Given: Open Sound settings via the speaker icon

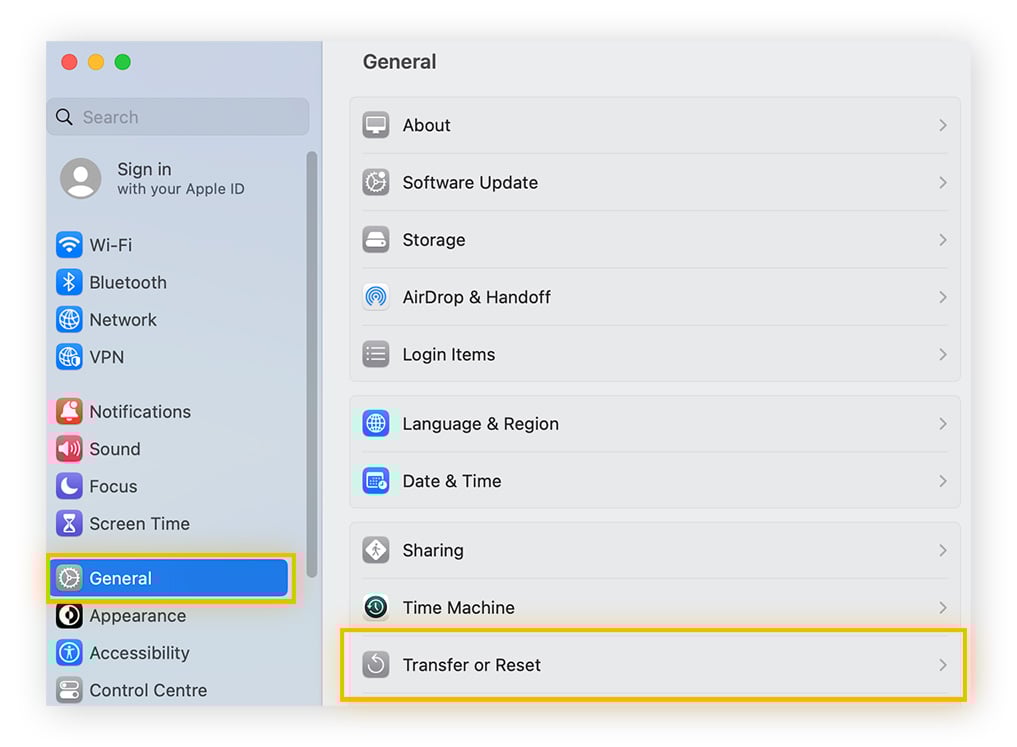Looking at the screenshot, I should tap(68, 449).
